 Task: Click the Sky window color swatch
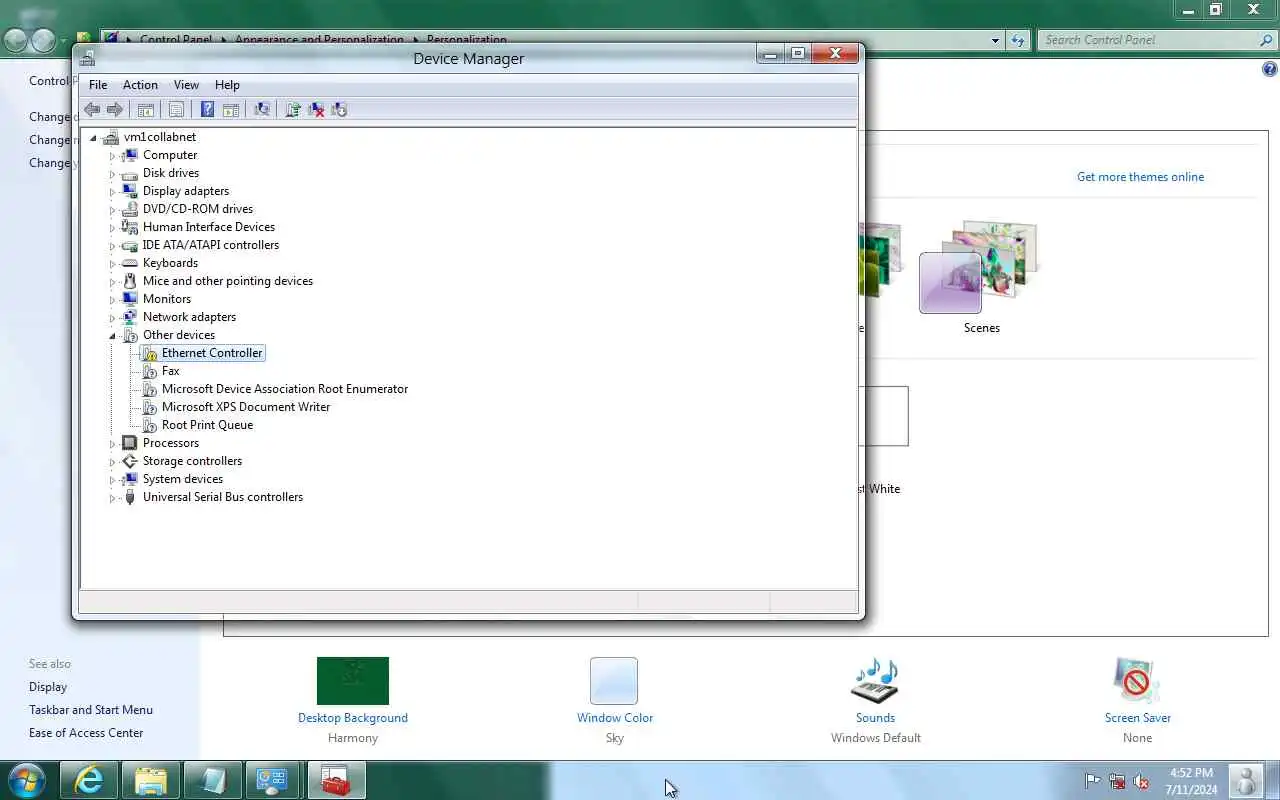[x=614, y=681]
